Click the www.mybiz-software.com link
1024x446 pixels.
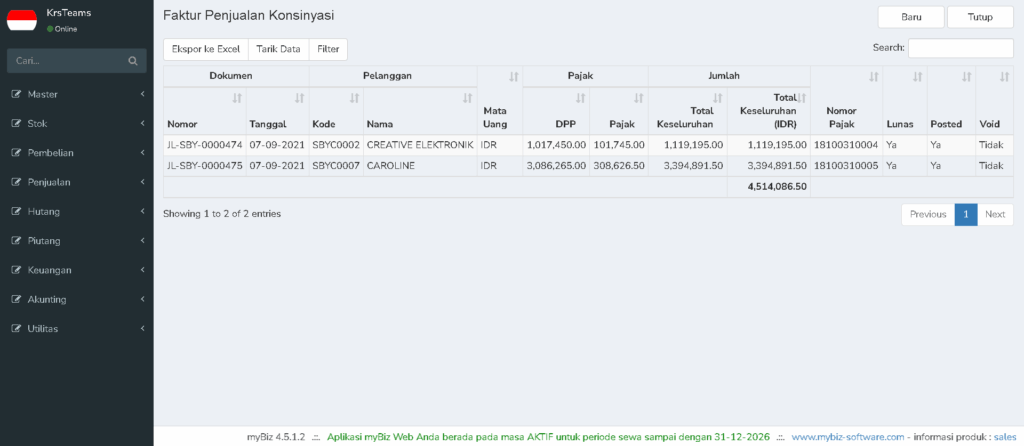(848, 437)
